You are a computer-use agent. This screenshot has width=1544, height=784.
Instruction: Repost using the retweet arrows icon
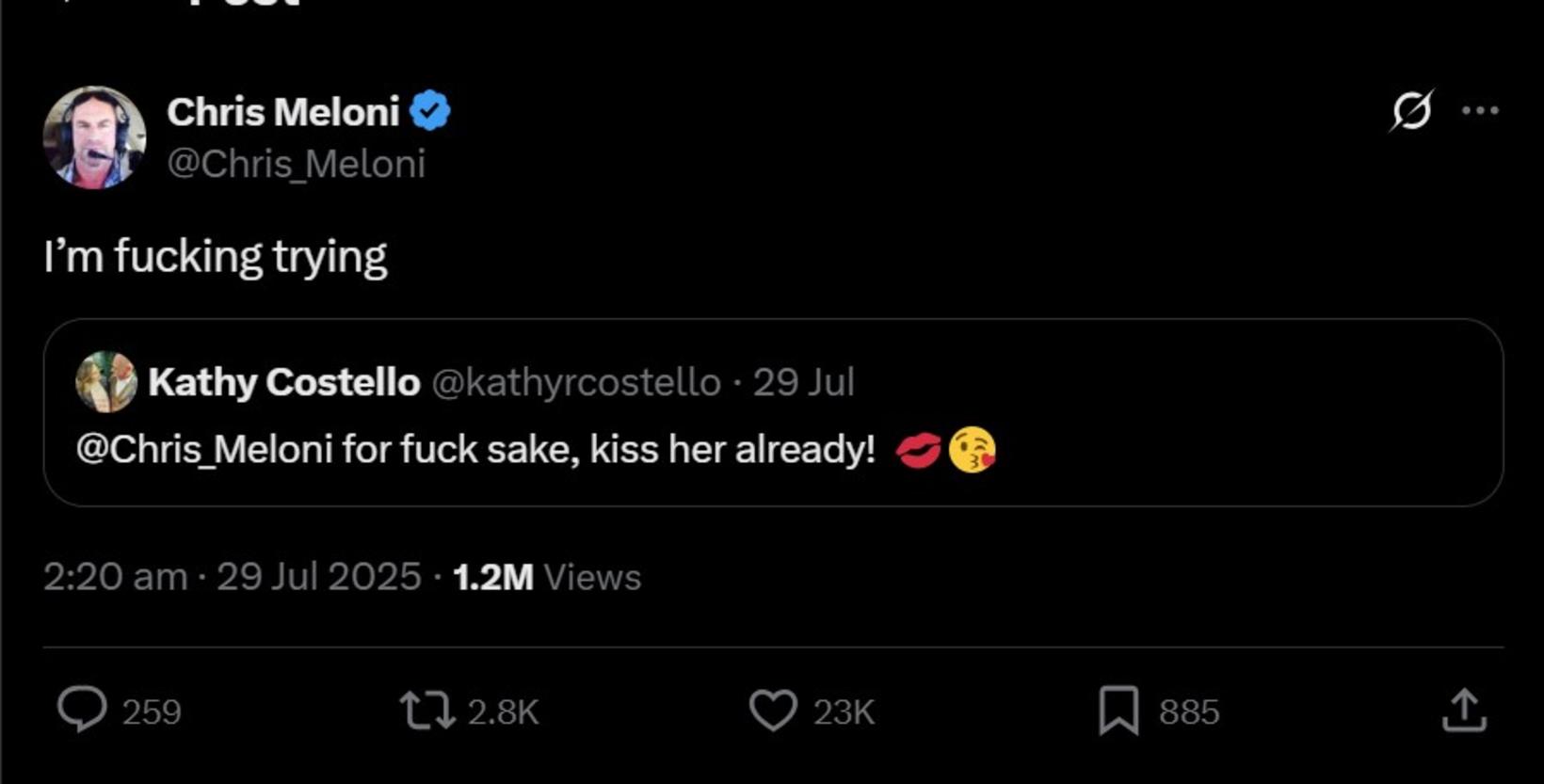click(427, 711)
